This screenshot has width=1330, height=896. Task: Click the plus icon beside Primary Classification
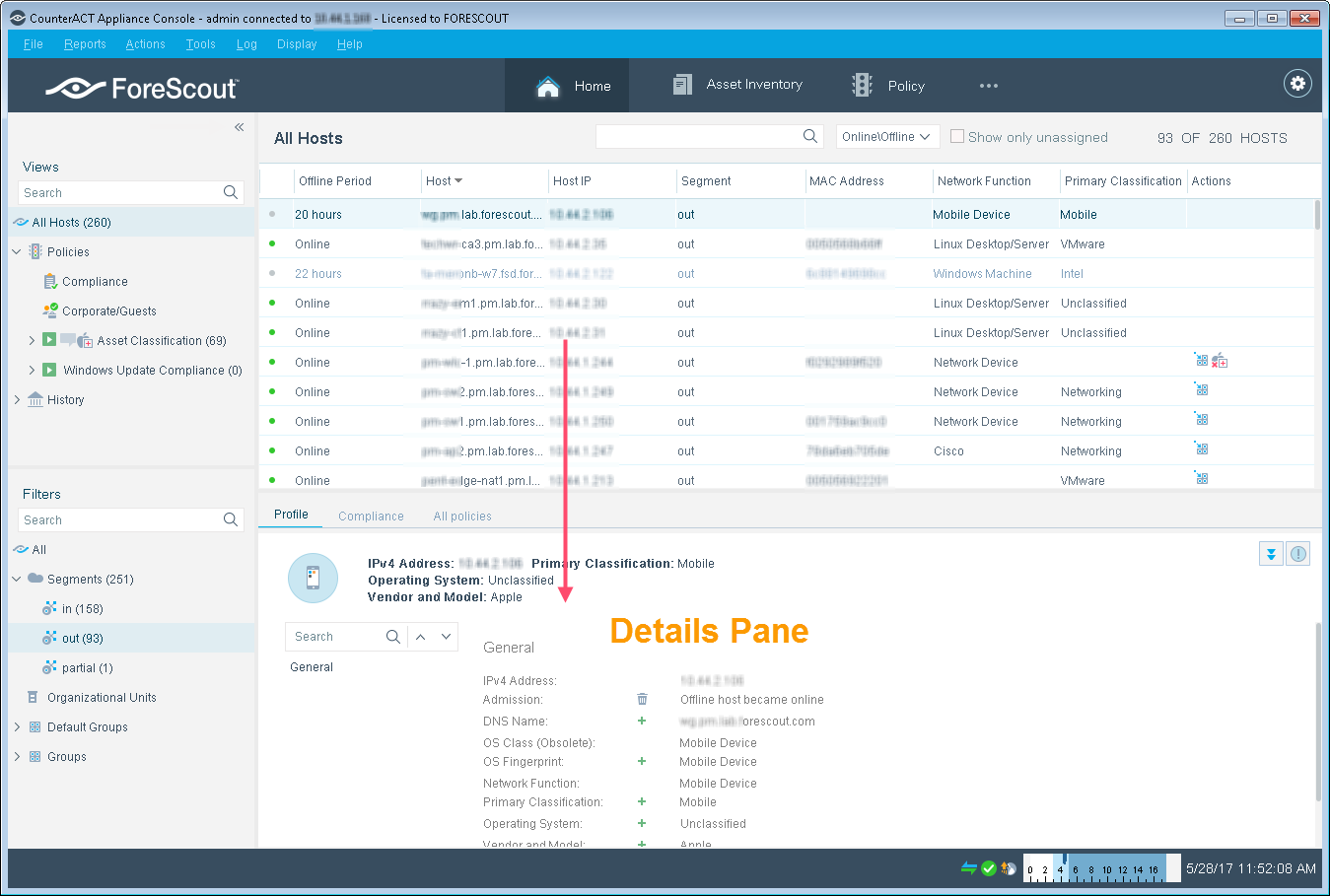coord(642,801)
